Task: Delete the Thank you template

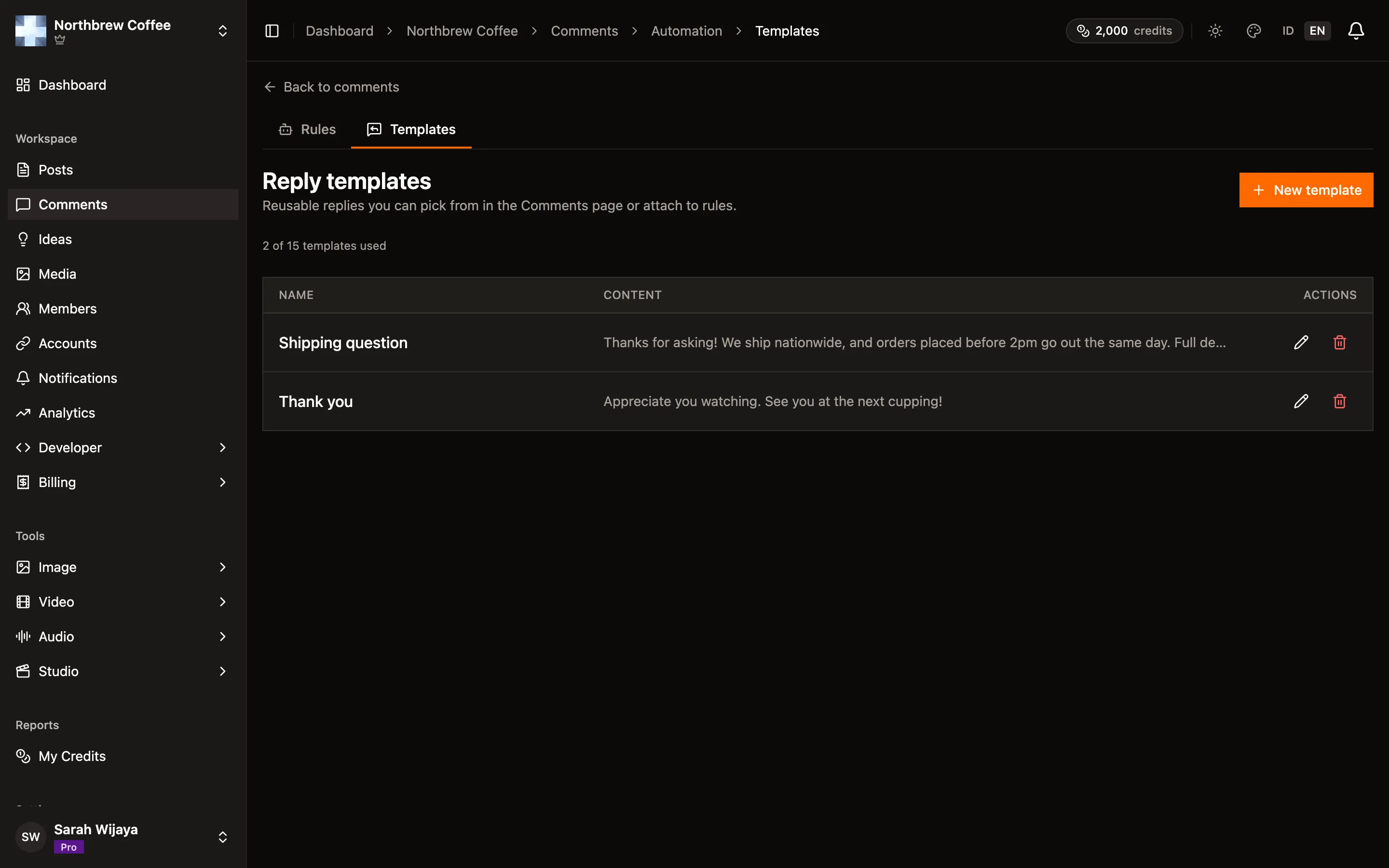Action: (x=1340, y=401)
